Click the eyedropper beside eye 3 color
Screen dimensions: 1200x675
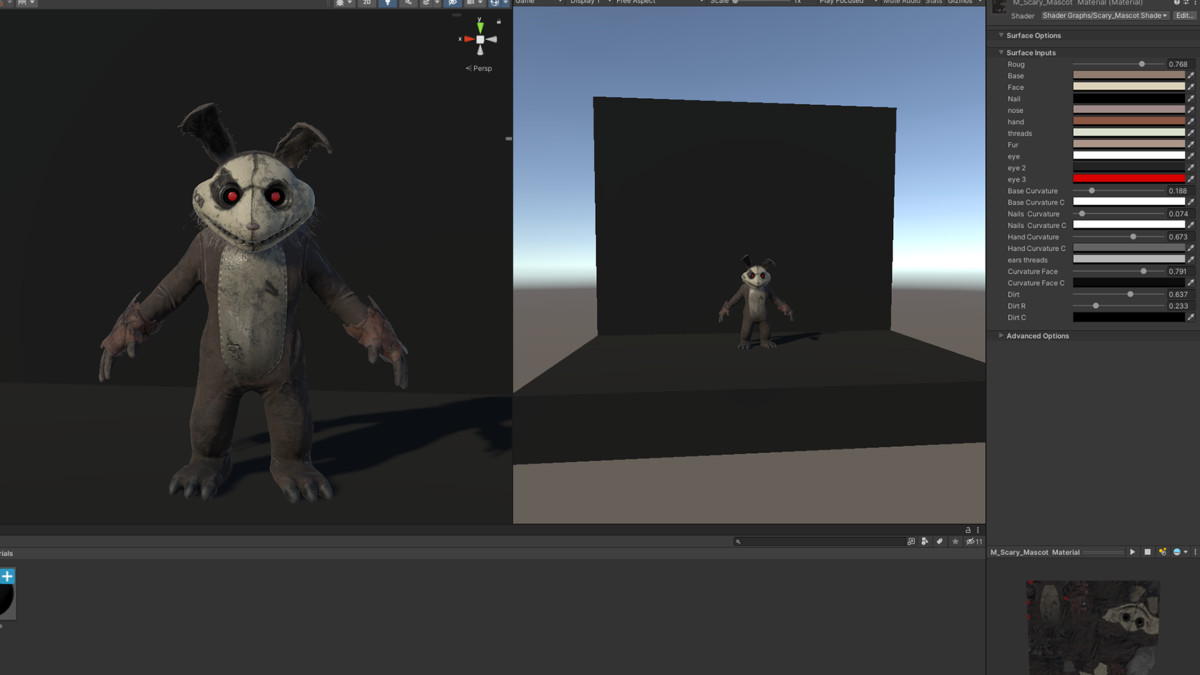(1190, 179)
